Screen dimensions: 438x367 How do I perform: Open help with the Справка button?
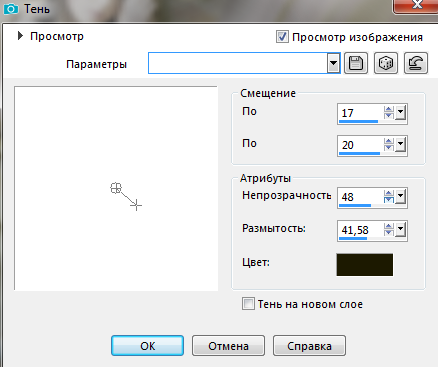coord(309,346)
